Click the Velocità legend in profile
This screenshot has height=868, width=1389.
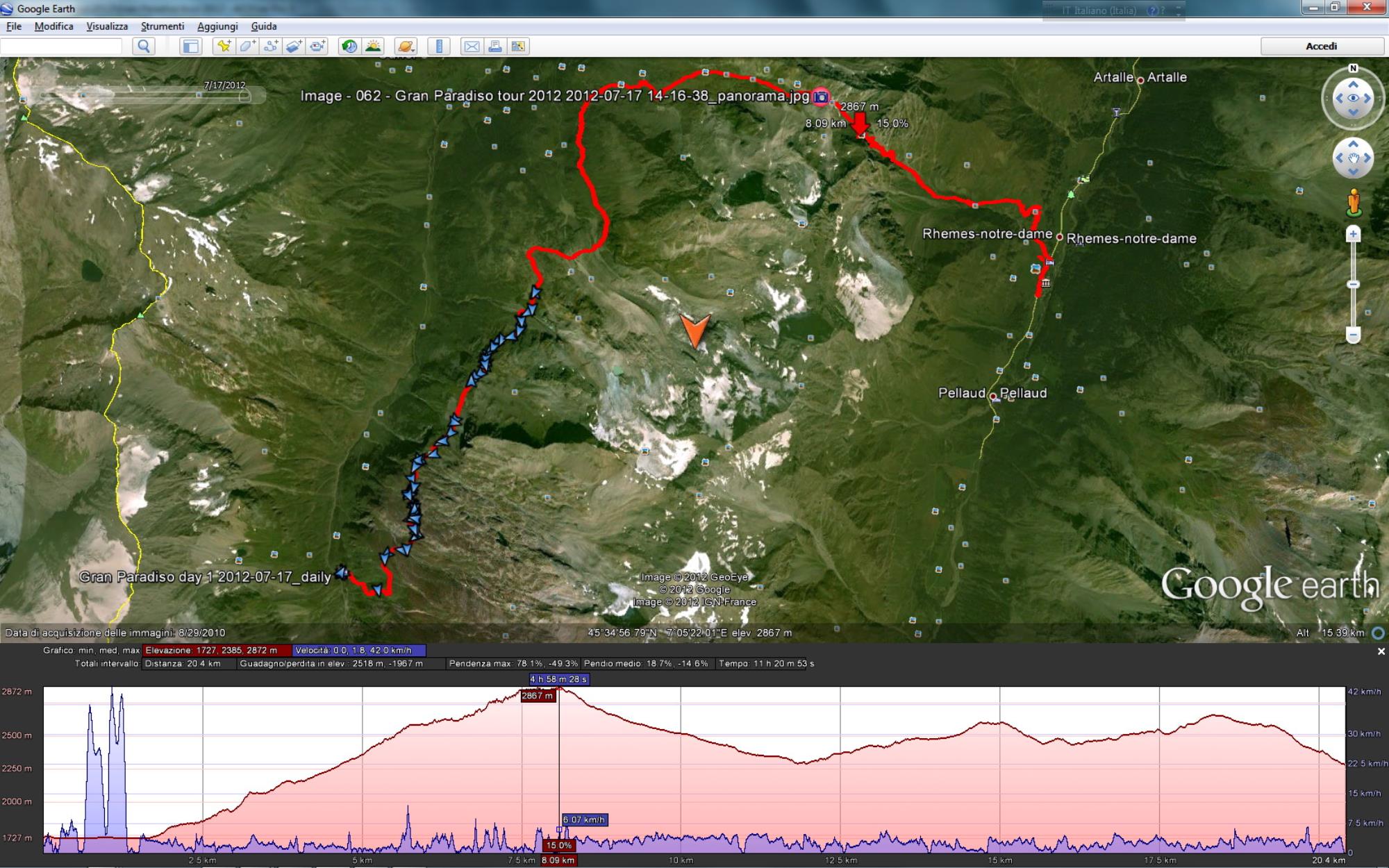[359, 651]
